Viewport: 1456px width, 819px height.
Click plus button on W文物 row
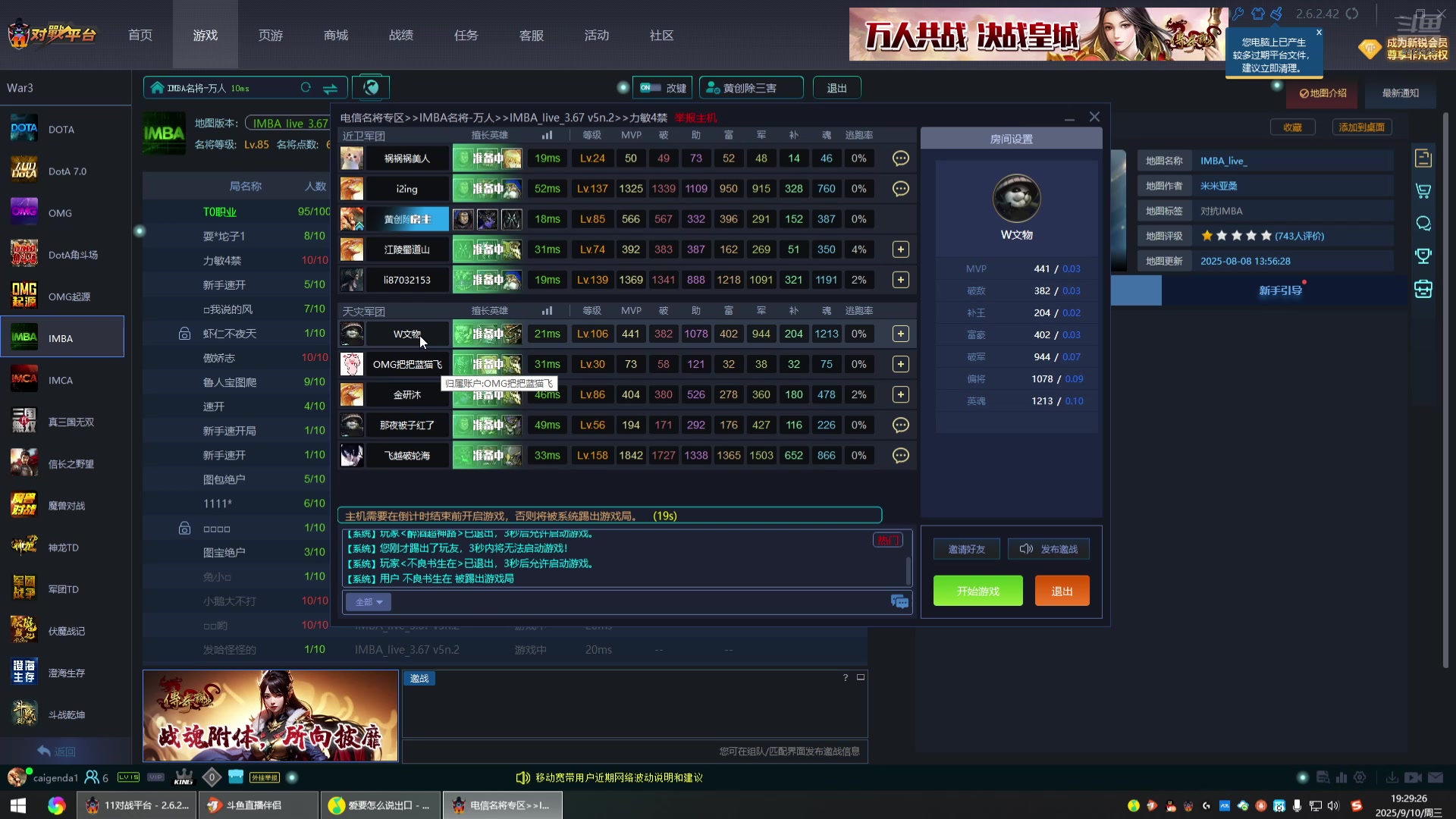[x=900, y=334]
